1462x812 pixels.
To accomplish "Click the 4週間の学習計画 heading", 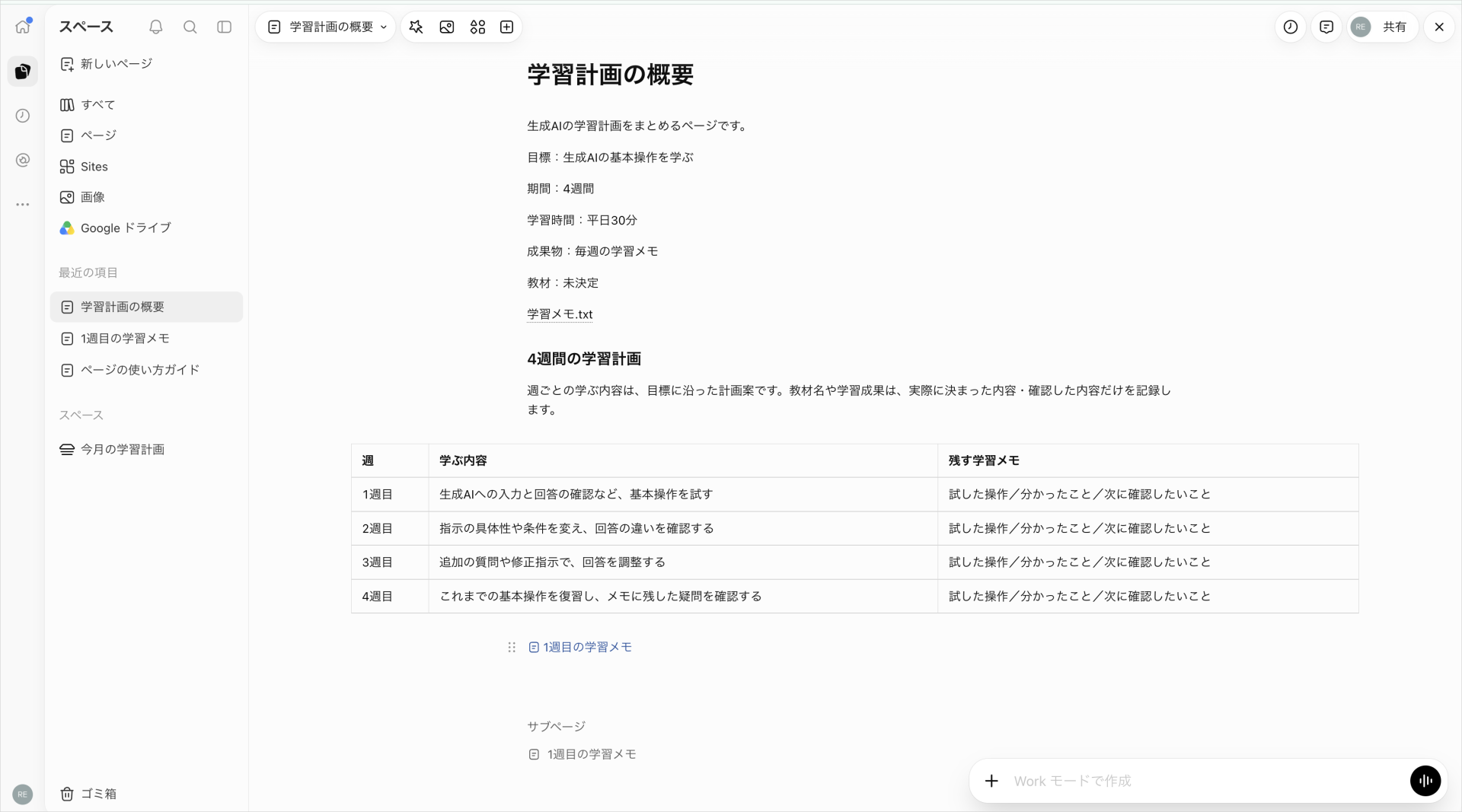I will tap(584, 358).
